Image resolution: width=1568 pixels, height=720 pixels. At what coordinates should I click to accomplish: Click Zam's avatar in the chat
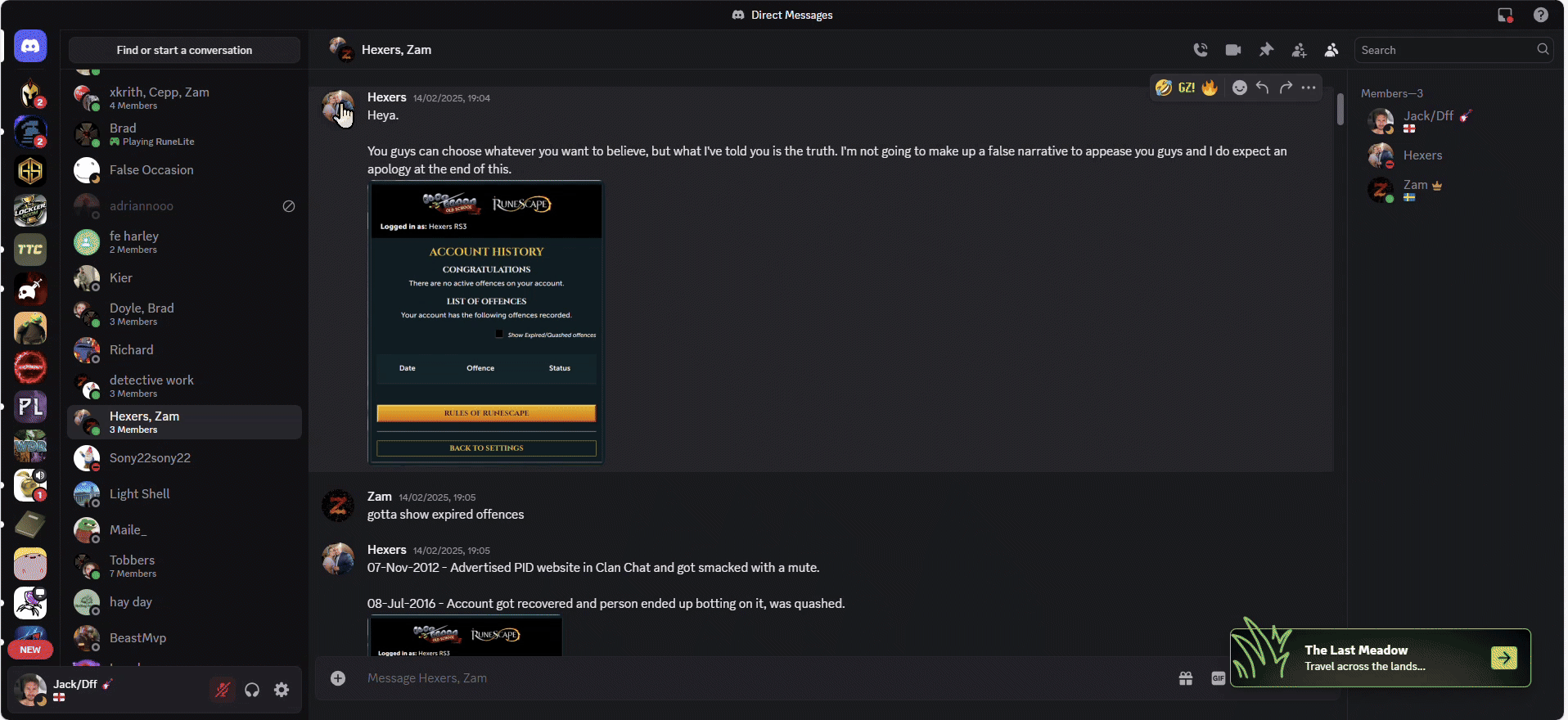338,506
